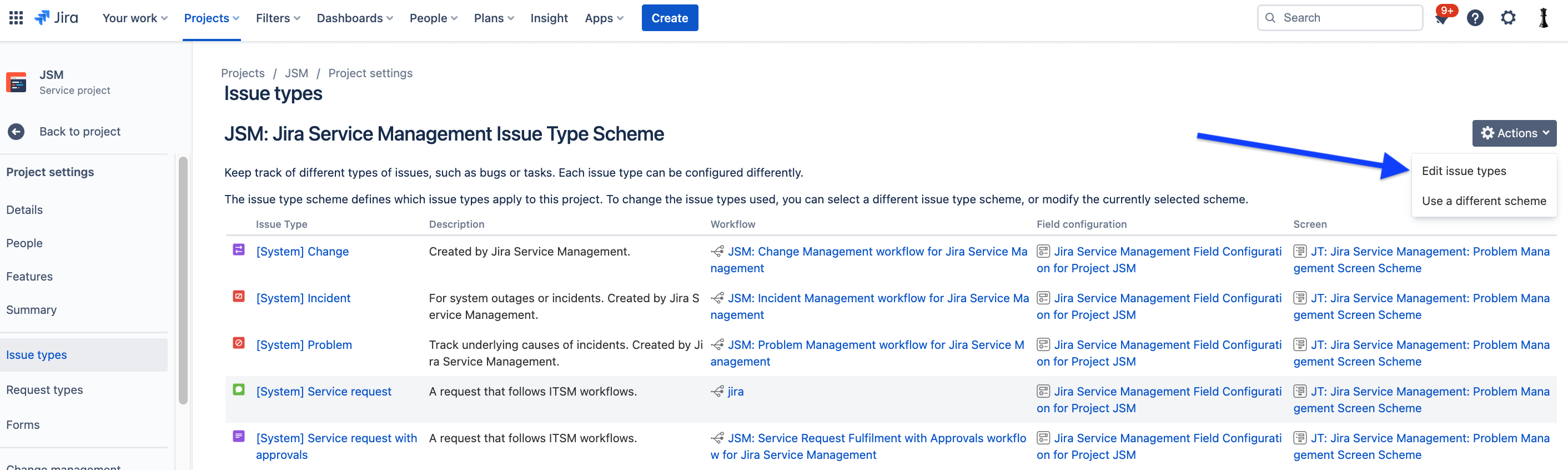Open the settings gear icon in header
Image resolution: width=1568 pixels, height=470 pixels.
[1507, 18]
